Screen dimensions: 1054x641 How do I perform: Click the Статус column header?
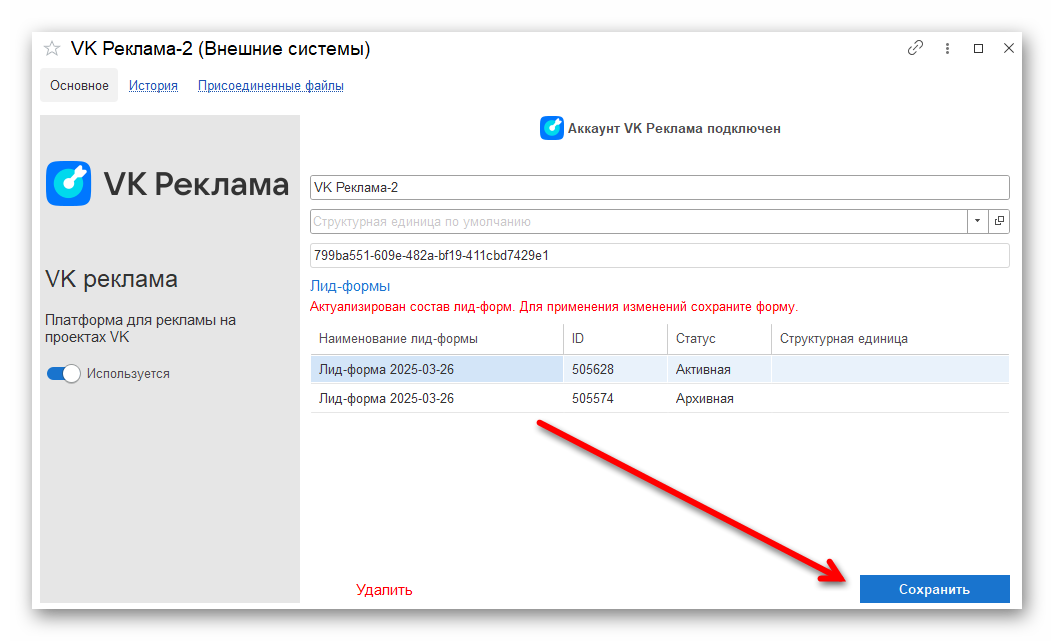click(719, 339)
